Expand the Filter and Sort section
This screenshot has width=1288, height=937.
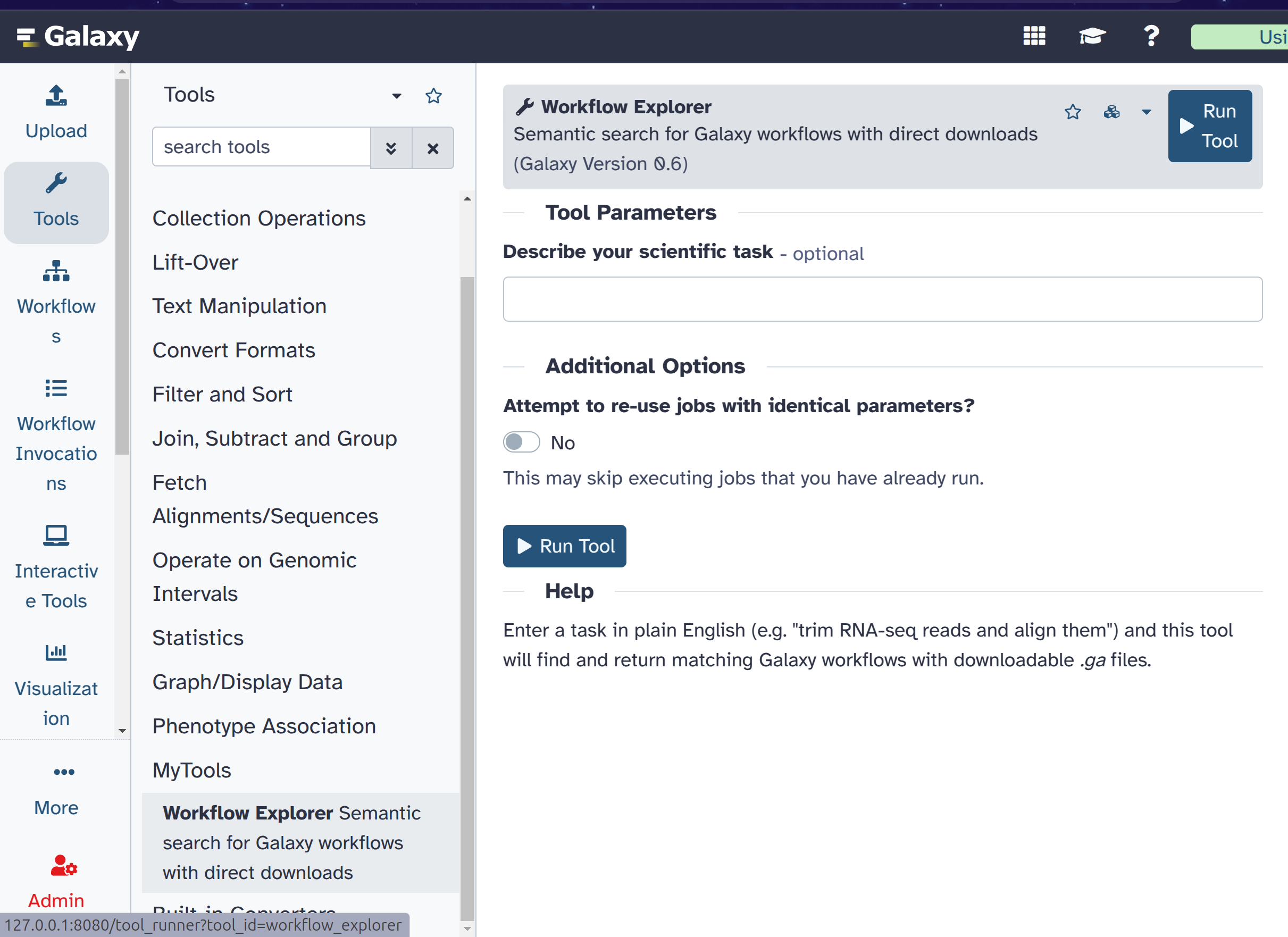click(x=222, y=394)
